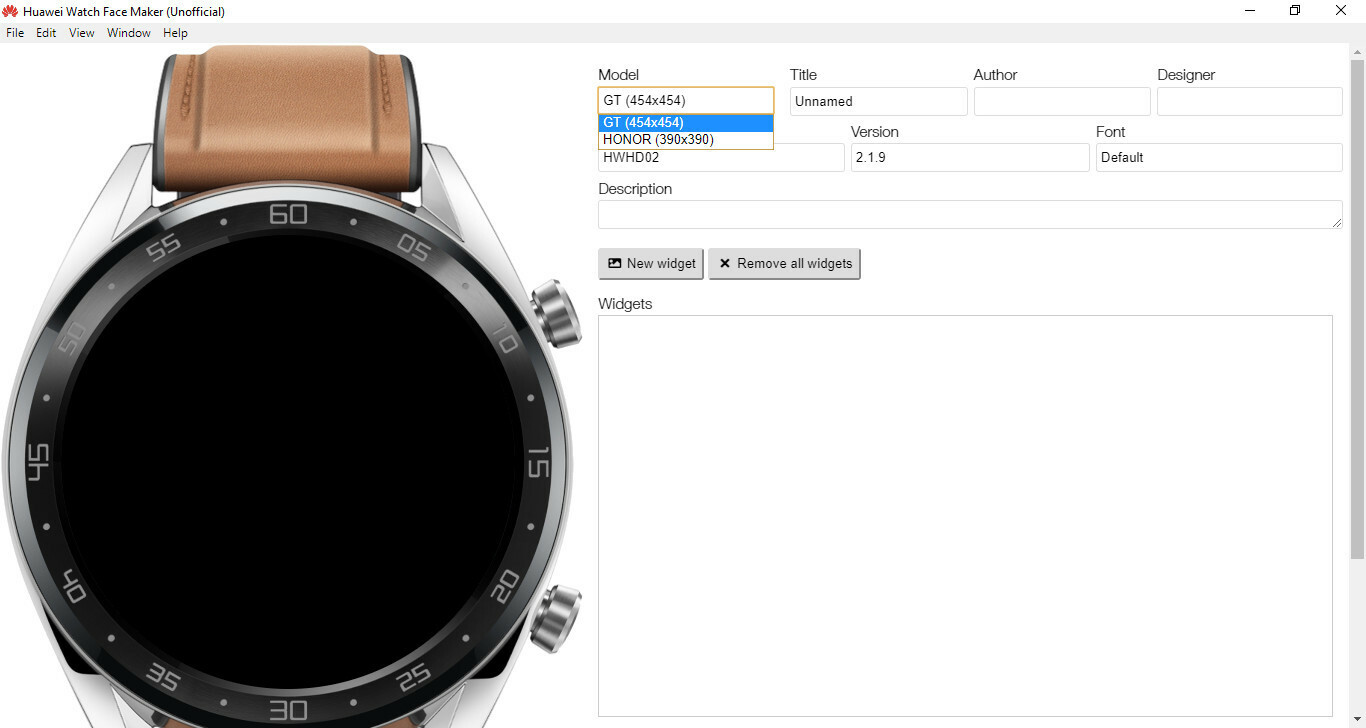
Task: Click the Model dropdown showing GT (454x454)
Action: point(686,101)
